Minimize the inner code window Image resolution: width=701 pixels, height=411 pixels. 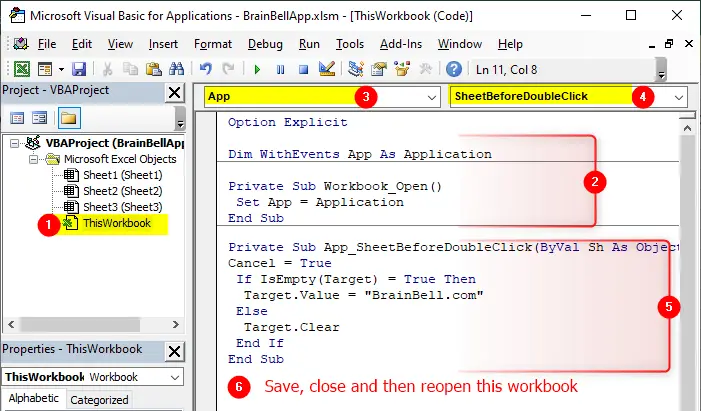point(652,45)
